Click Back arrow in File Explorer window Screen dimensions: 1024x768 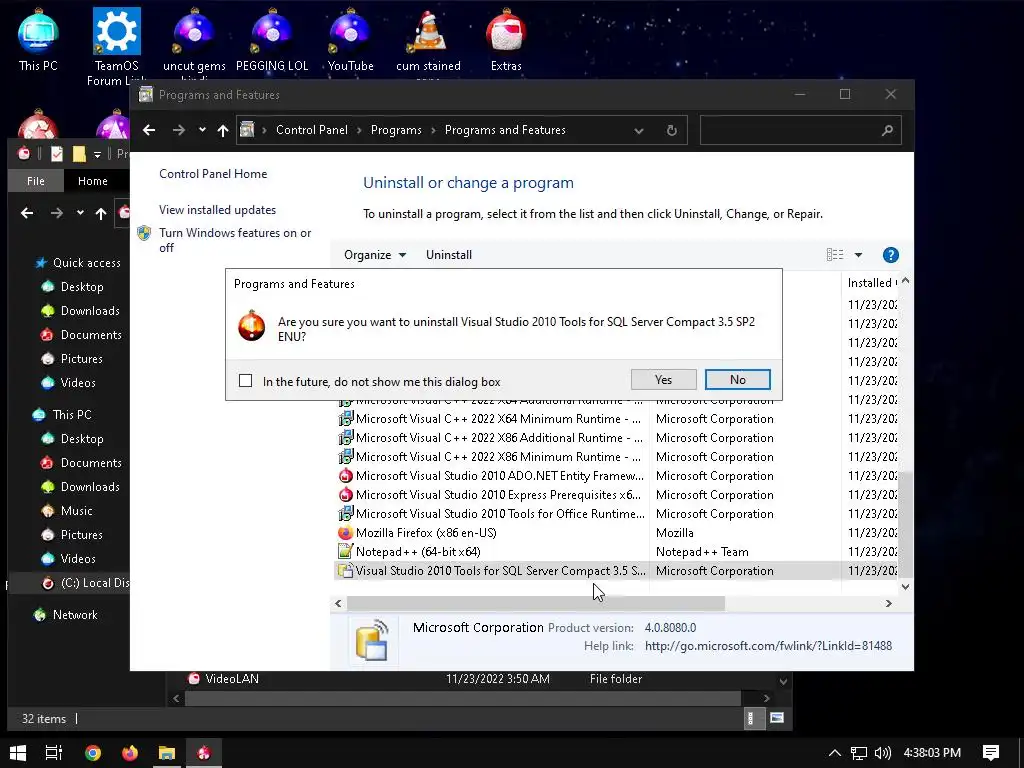(x=27, y=213)
